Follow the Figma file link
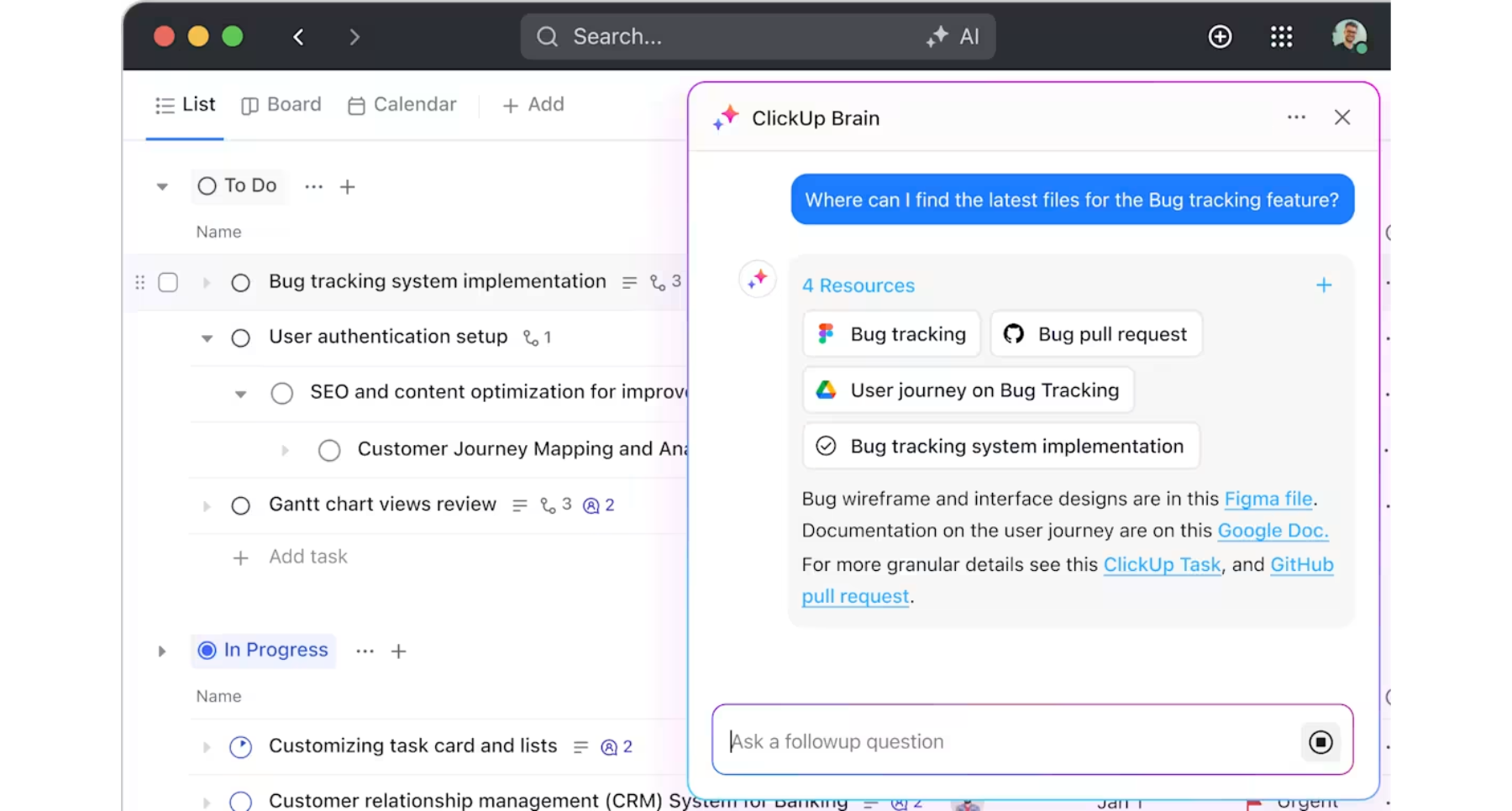The height and width of the screenshot is (811, 1512). (x=1268, y=499)
